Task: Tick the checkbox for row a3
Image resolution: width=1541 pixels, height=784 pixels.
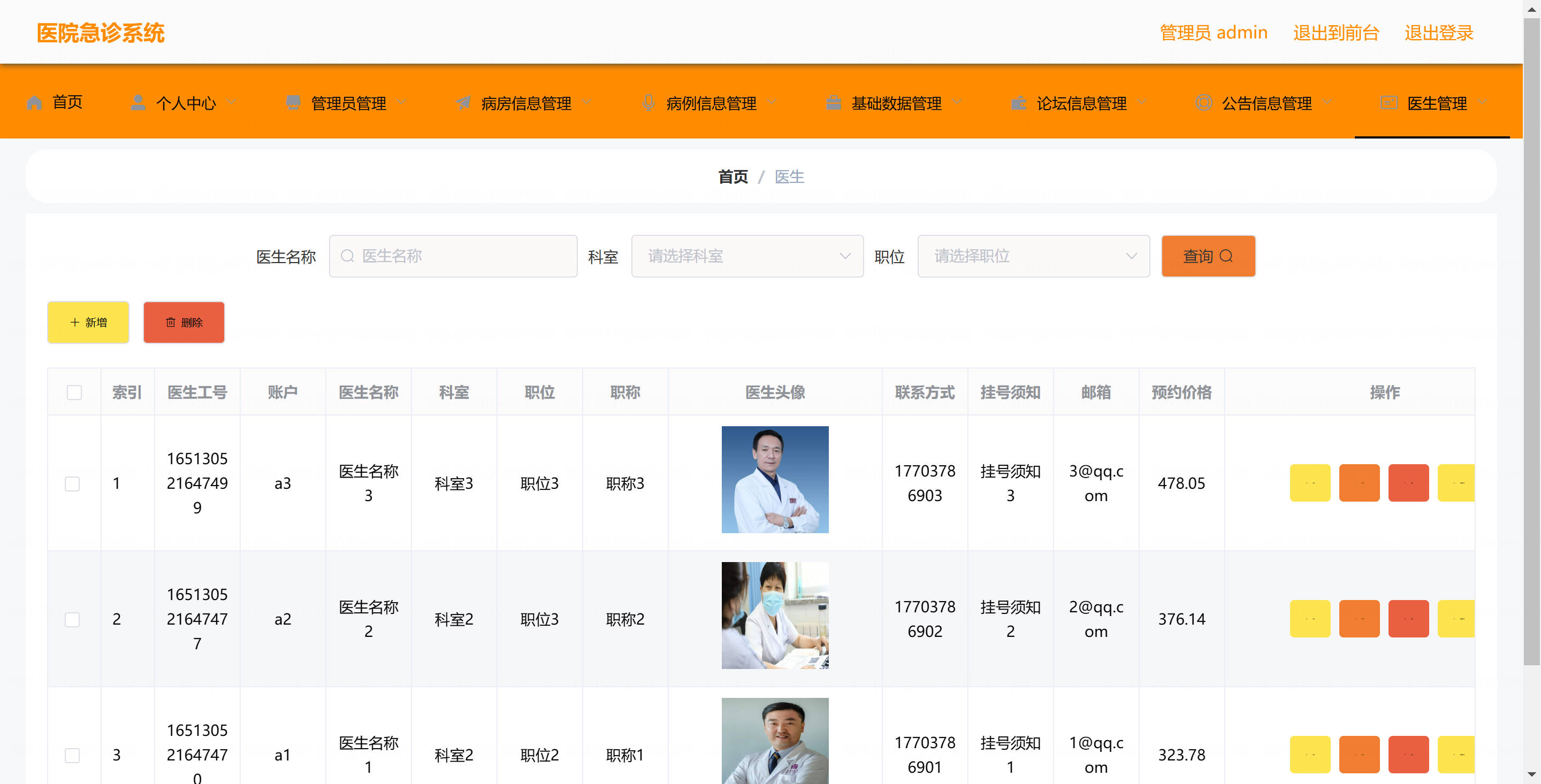Action: coord(72,483)
